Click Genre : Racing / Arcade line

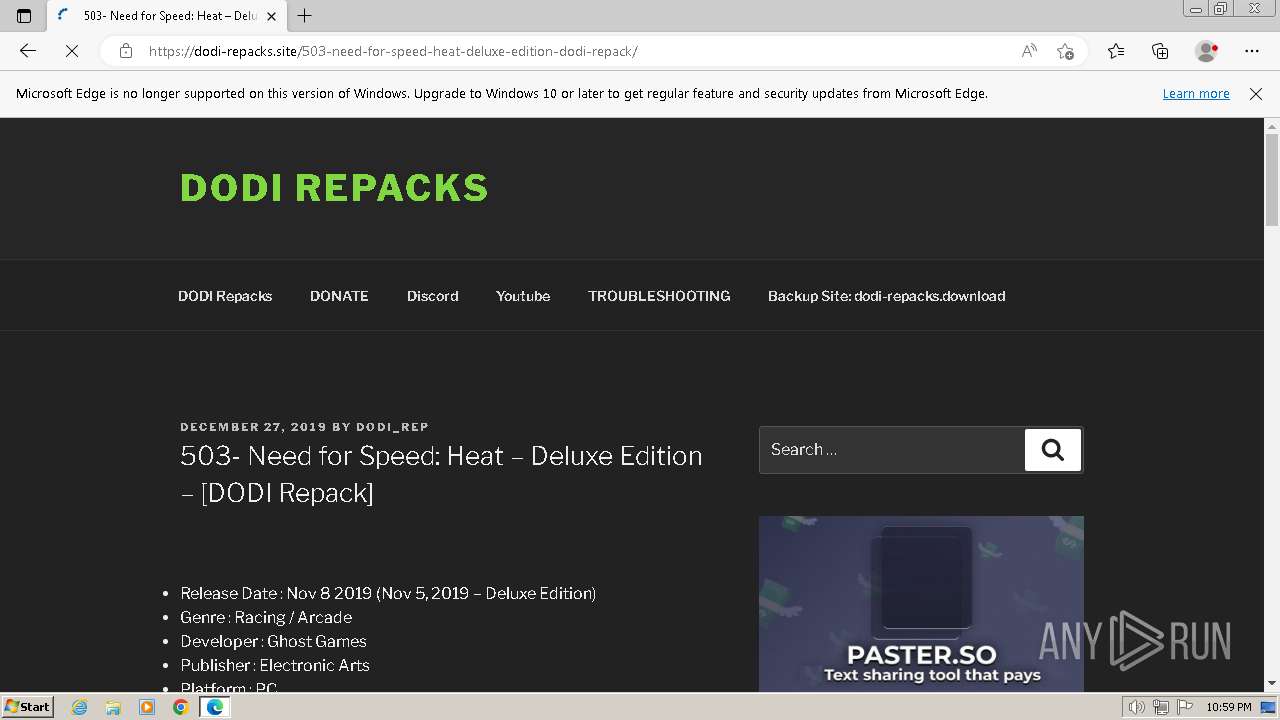266,617
